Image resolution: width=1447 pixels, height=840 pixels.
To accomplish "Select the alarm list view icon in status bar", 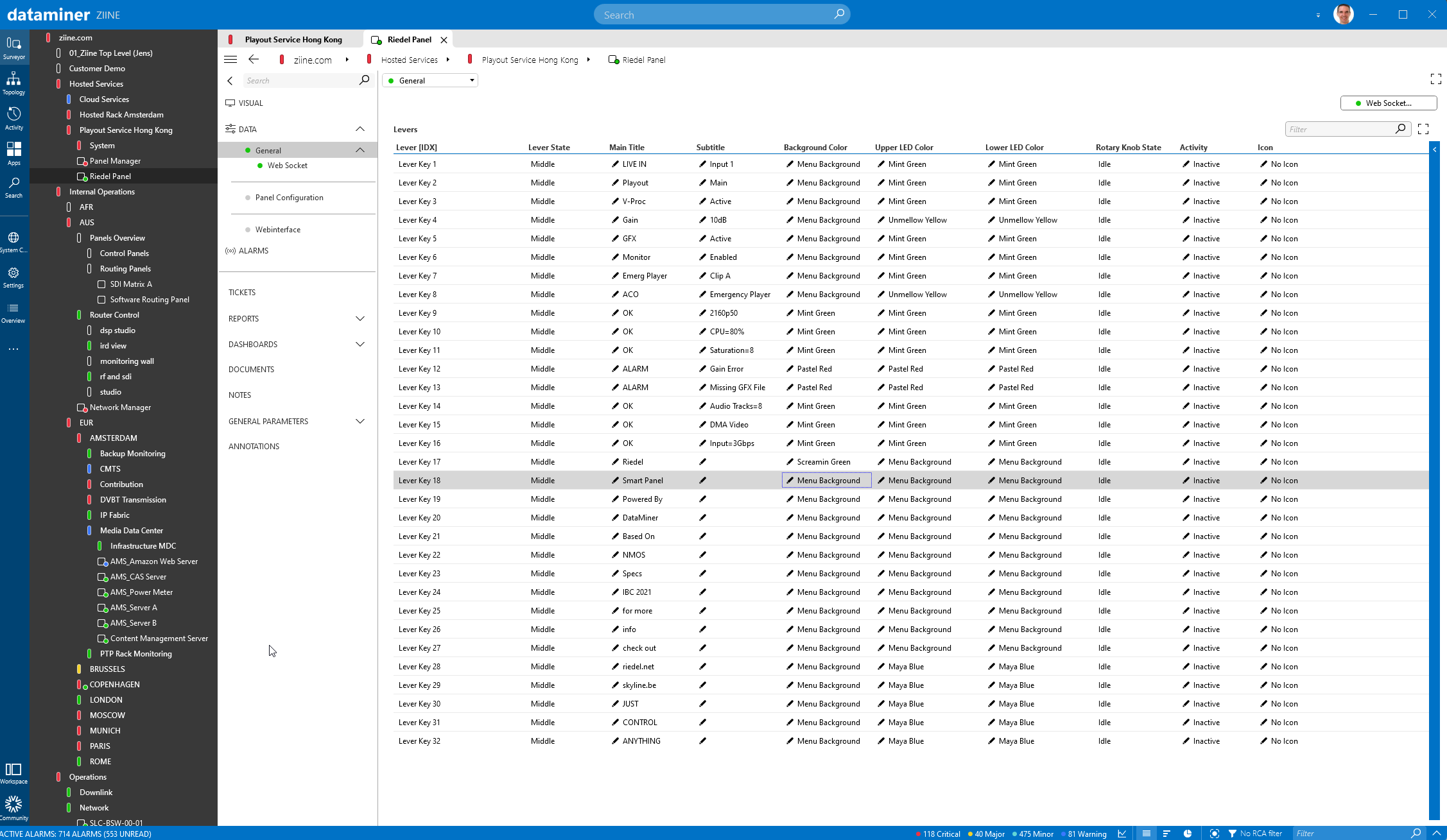I will [1146, 834].
